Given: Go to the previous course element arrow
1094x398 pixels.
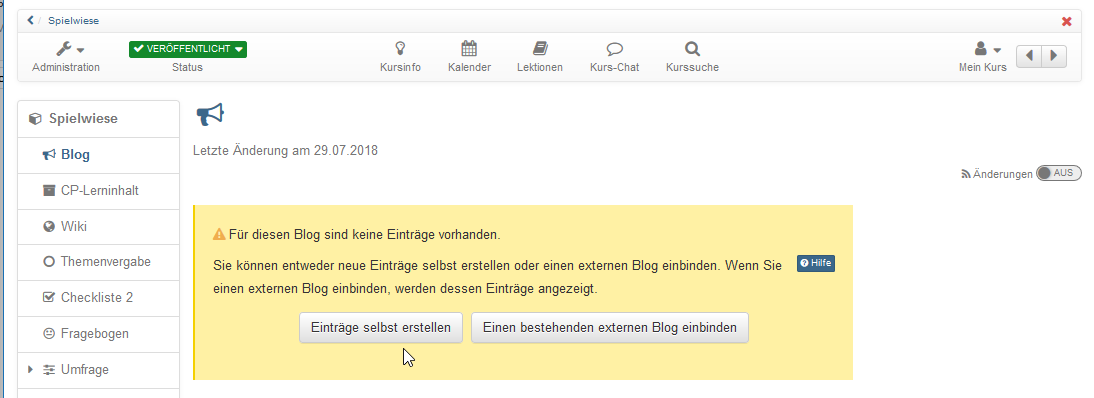Looking at the screenshot, I should [x=1029, y=56].
